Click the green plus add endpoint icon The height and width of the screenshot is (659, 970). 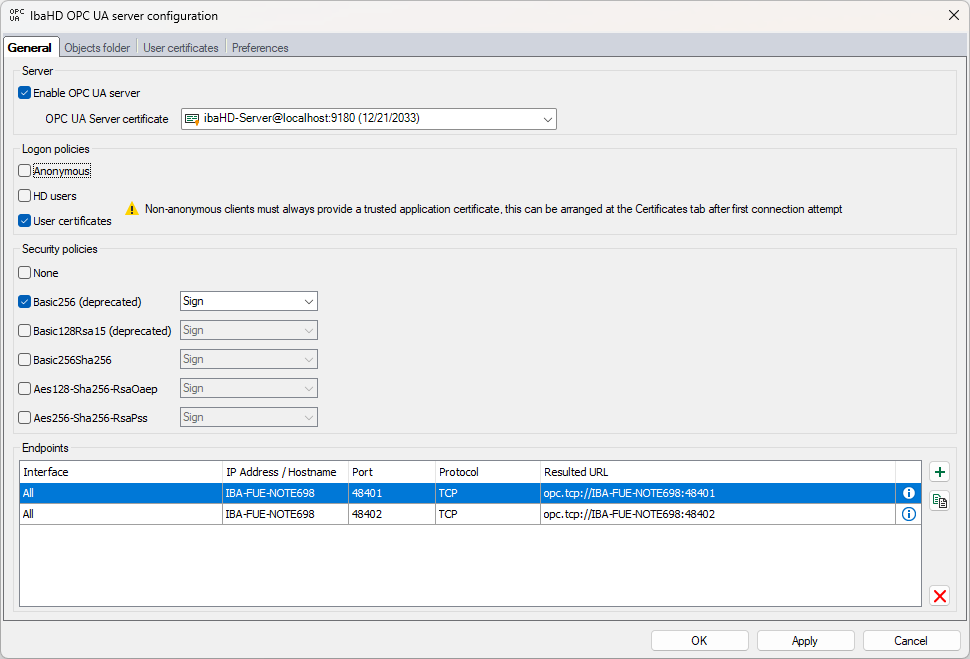939,472
